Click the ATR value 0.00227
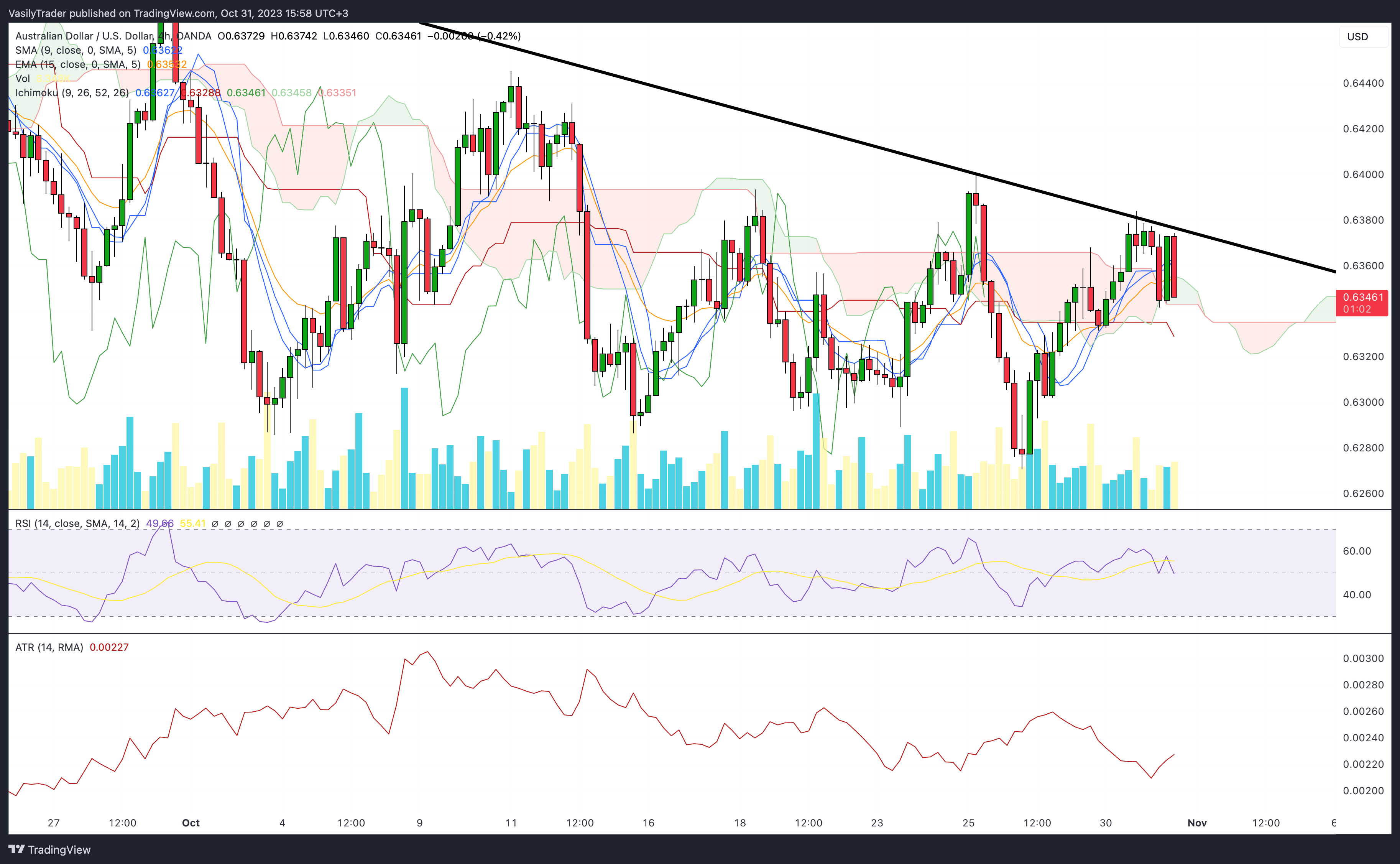The height and width of the screenshot is (864, 1400). (x=109, y=647)
